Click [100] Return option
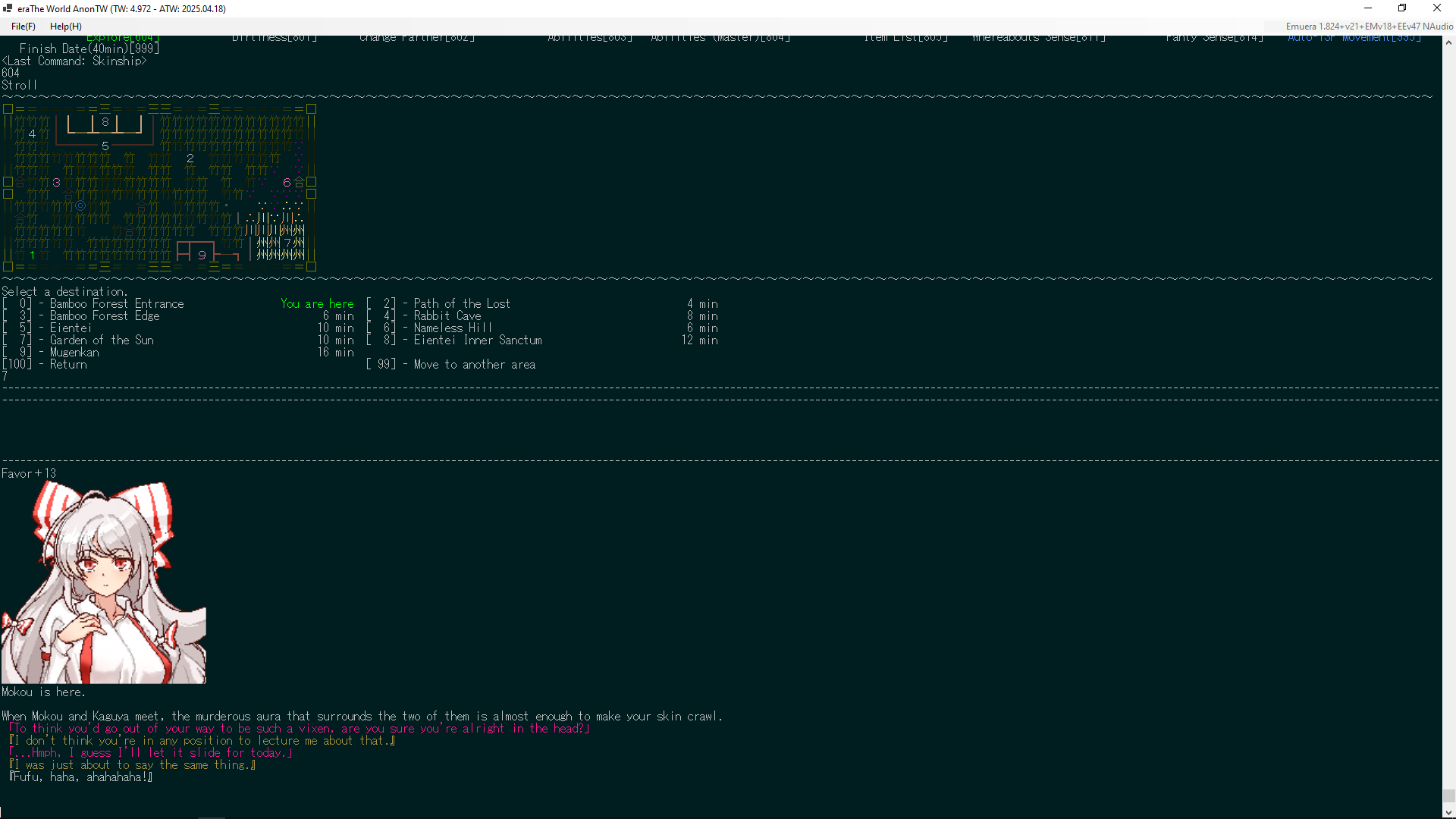This screenshot has height=819, width=1456. 67,365
